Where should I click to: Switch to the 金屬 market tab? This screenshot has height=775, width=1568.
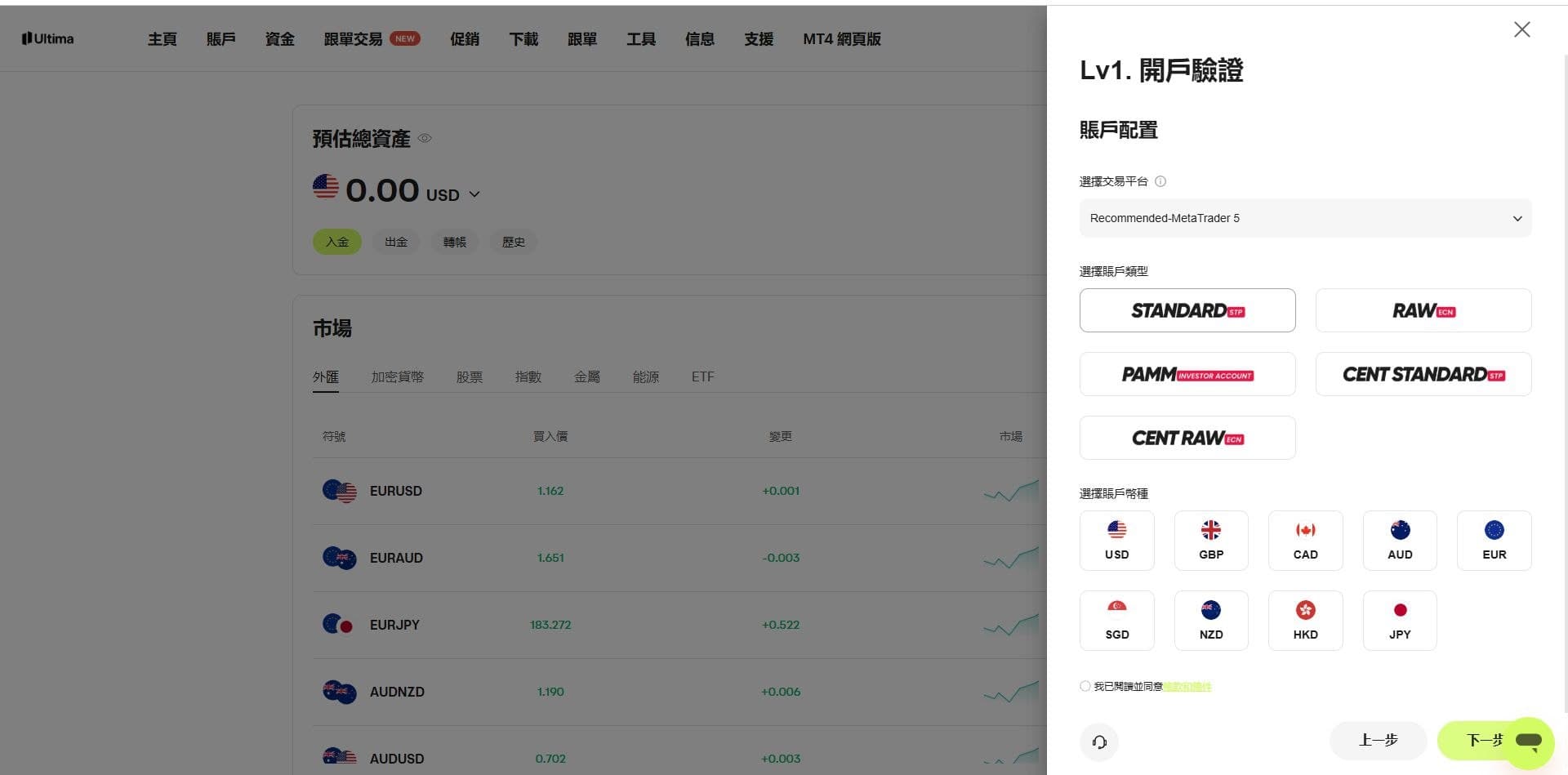point(587,376)
